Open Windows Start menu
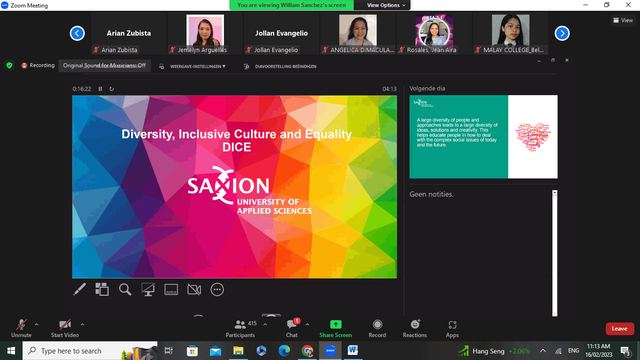The width and height of the screenshot is (640, 360). click(x=11, y=351)
